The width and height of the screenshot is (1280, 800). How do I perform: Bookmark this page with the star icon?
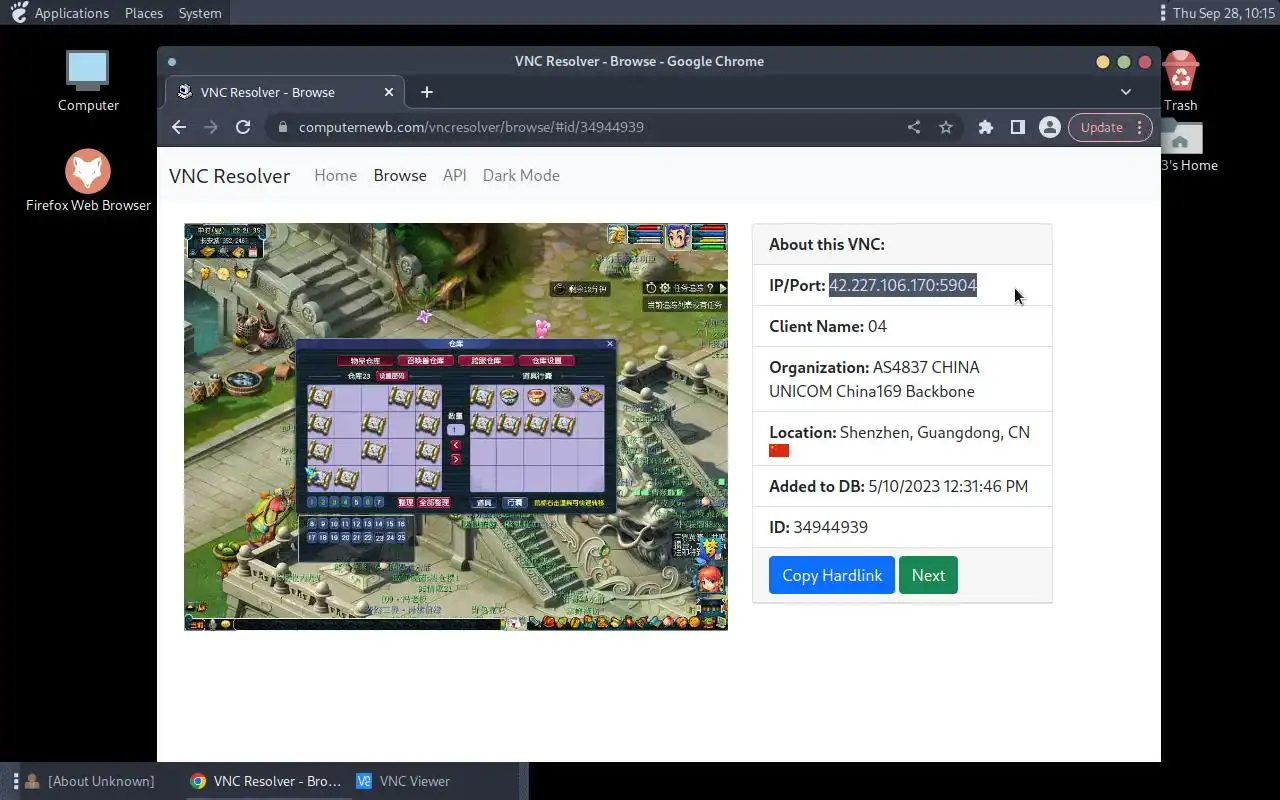click(946, 127)
